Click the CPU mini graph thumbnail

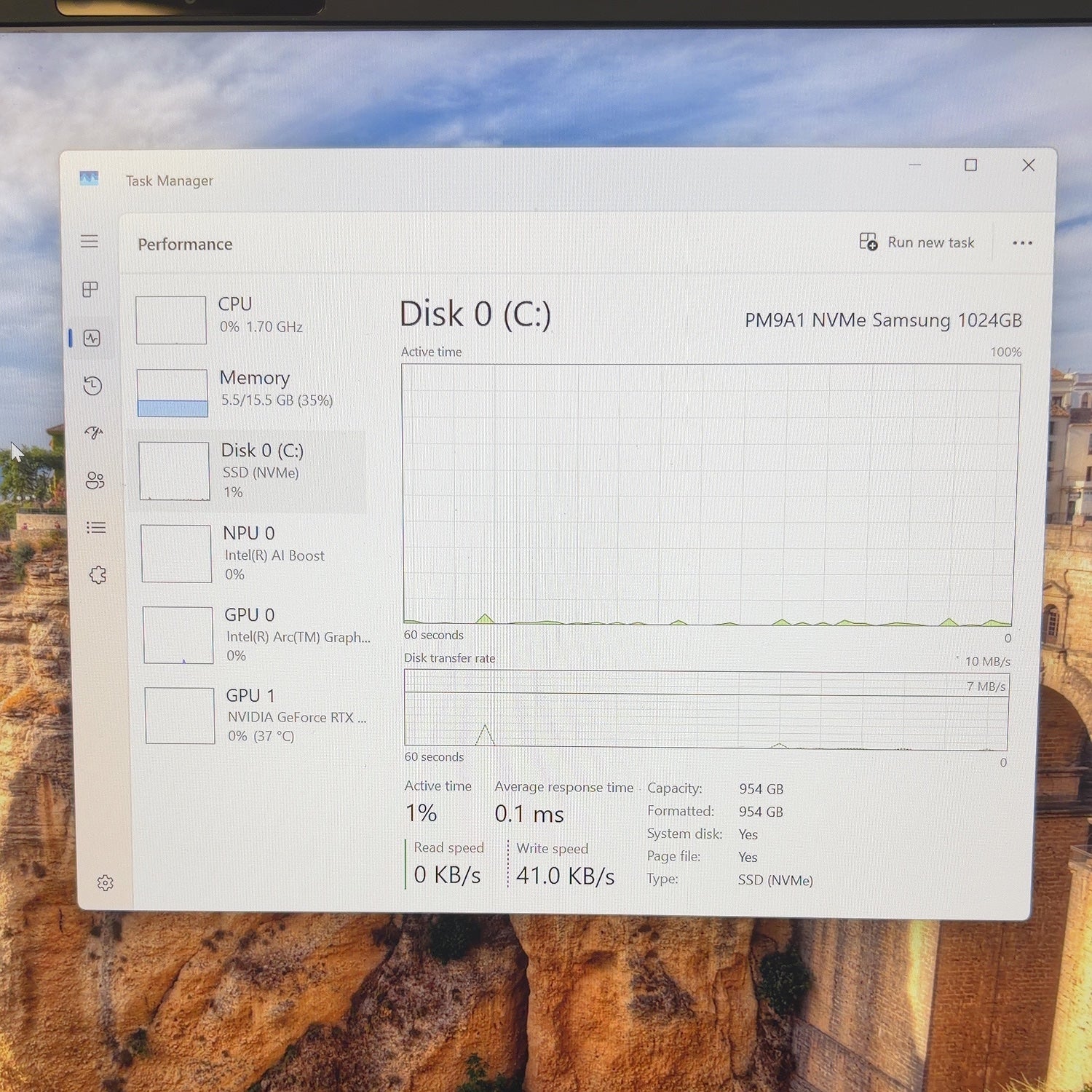pyautogui.click(x=171, y=320)
